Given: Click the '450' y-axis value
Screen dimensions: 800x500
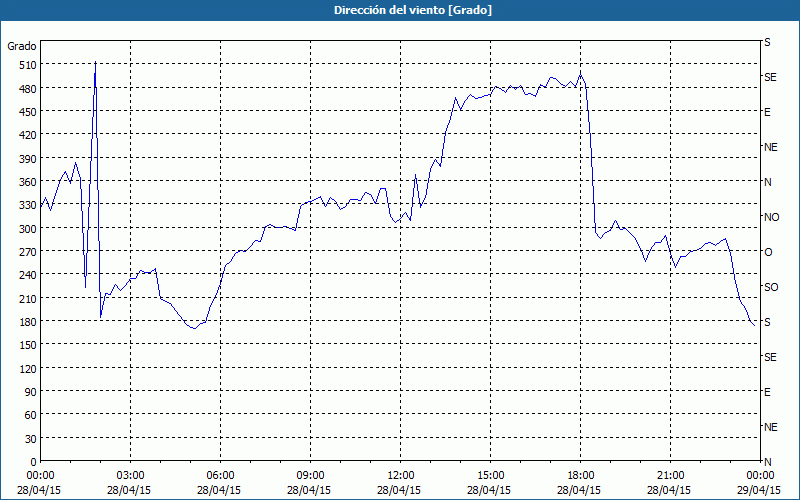Looking at the screenshot, I should pyautogui.click(x=28, y=112).
